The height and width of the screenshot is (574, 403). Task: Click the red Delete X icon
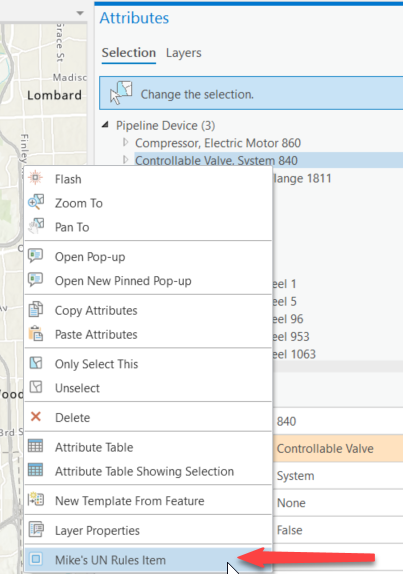click(x=36, y=417)
